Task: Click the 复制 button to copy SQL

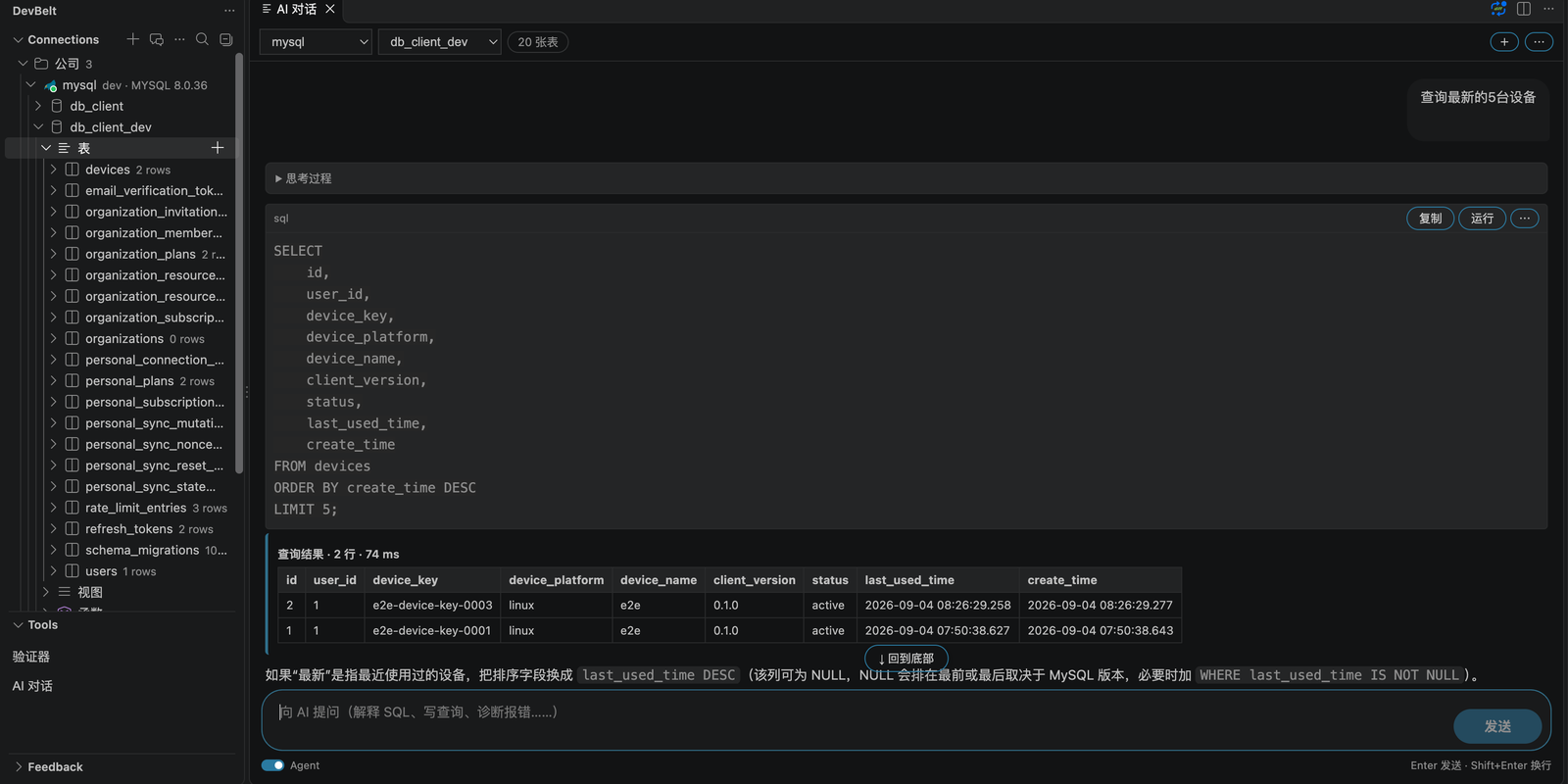Action: tap(1431, 219)
